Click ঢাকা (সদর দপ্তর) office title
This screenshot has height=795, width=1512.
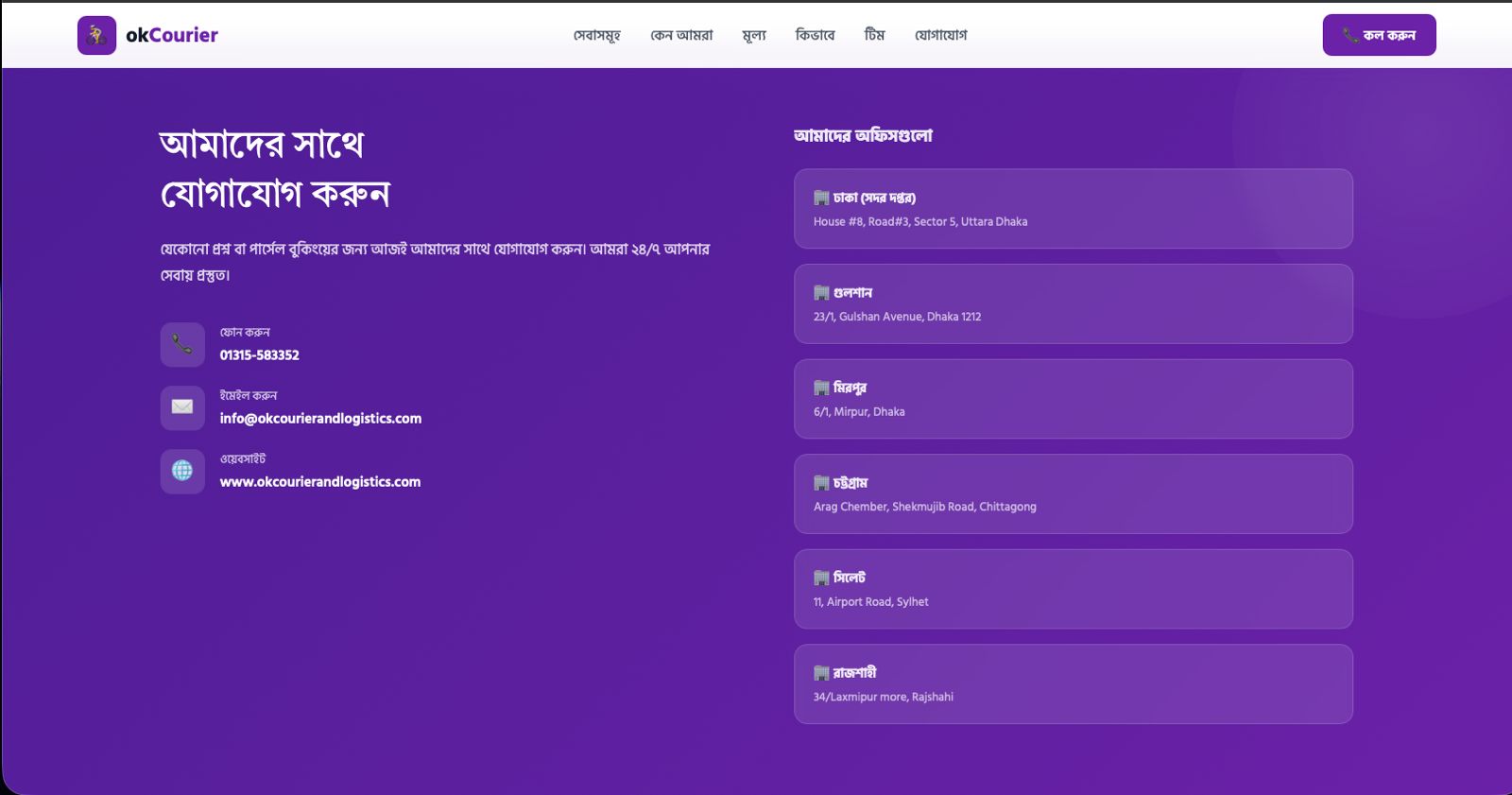[874, 198]
